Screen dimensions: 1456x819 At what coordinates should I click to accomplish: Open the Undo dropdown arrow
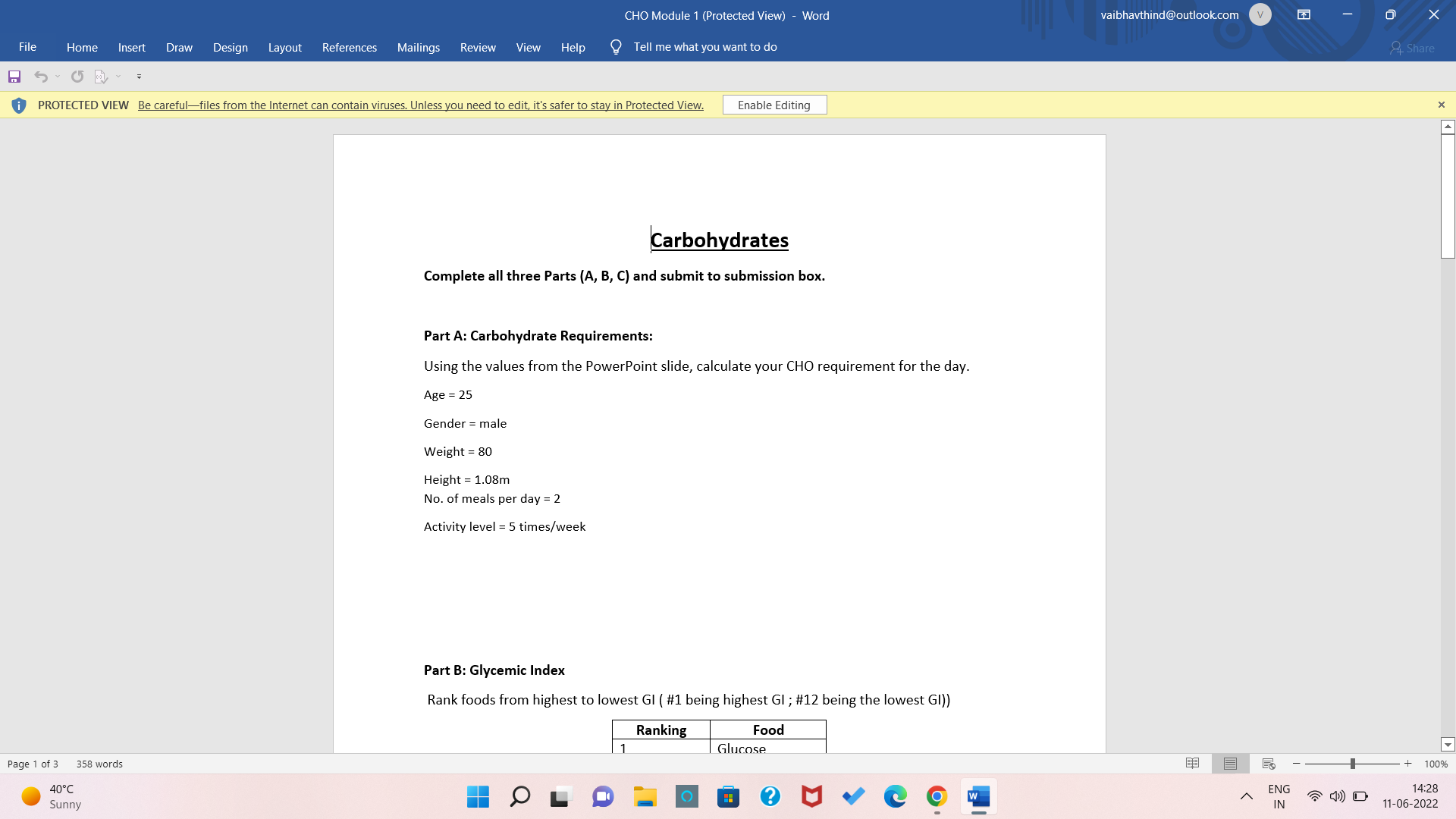[57, 76]
